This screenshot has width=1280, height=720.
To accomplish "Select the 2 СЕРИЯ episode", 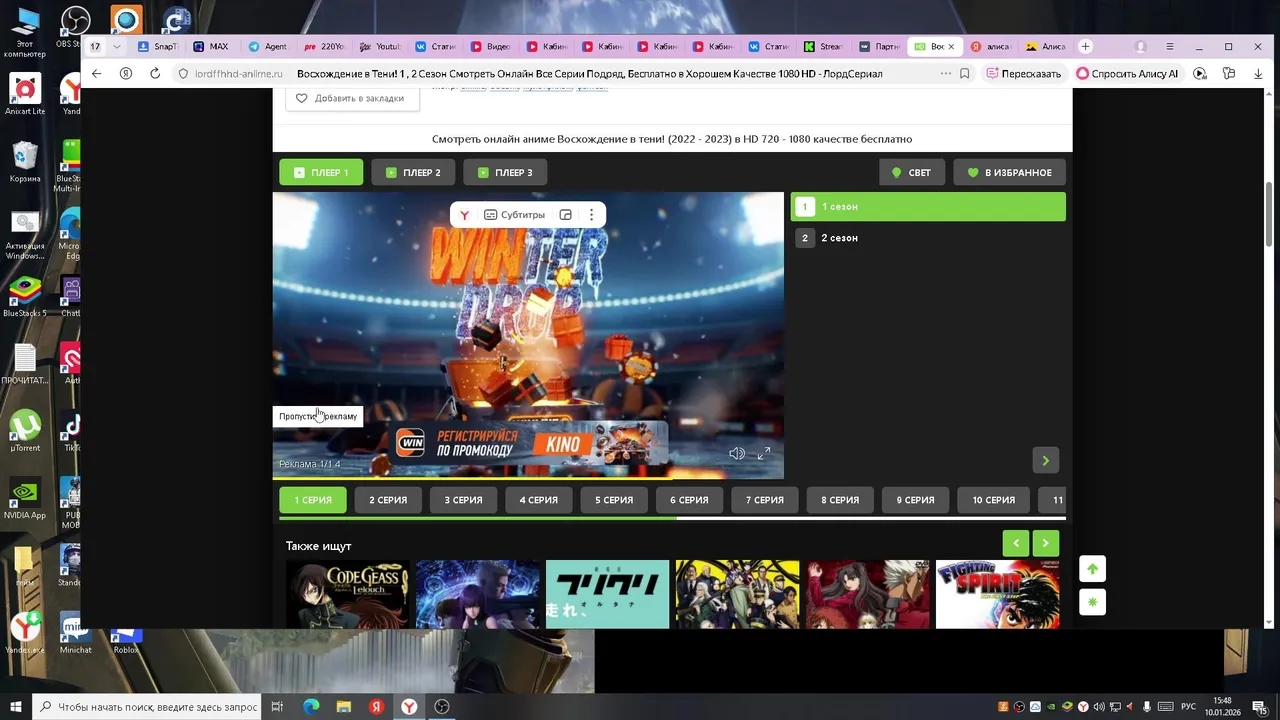I will coord(388,500).
